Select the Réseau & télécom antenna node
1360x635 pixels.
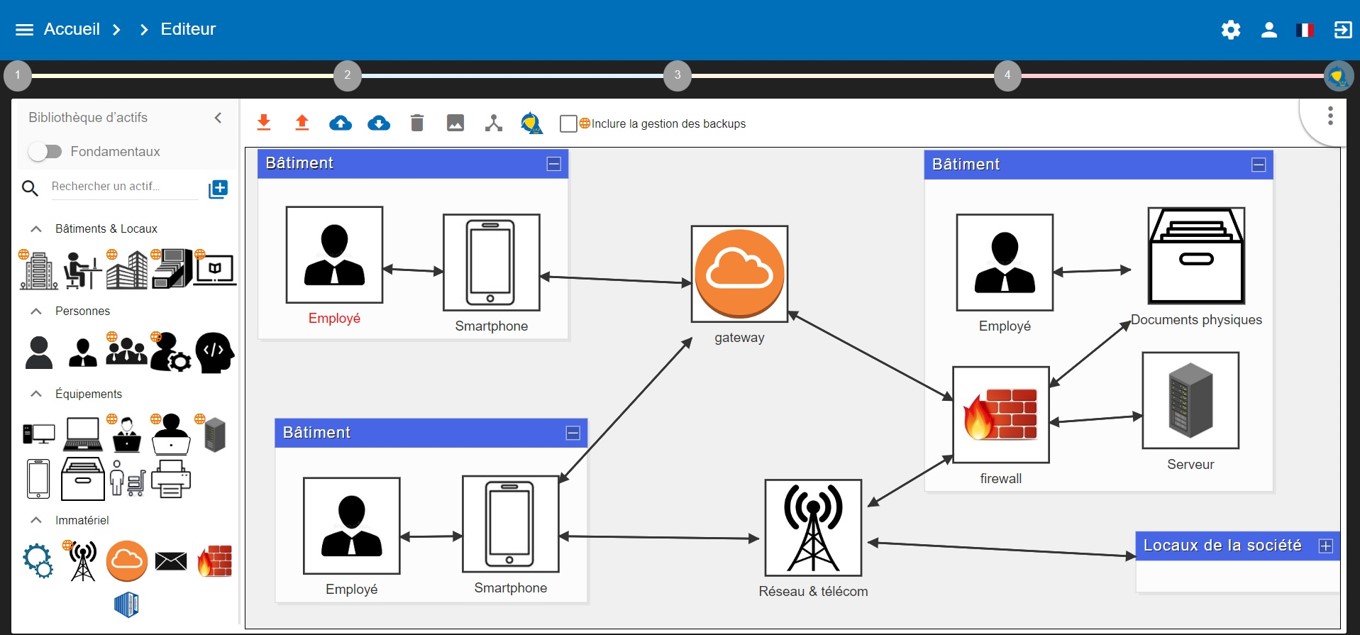[813, 528]
